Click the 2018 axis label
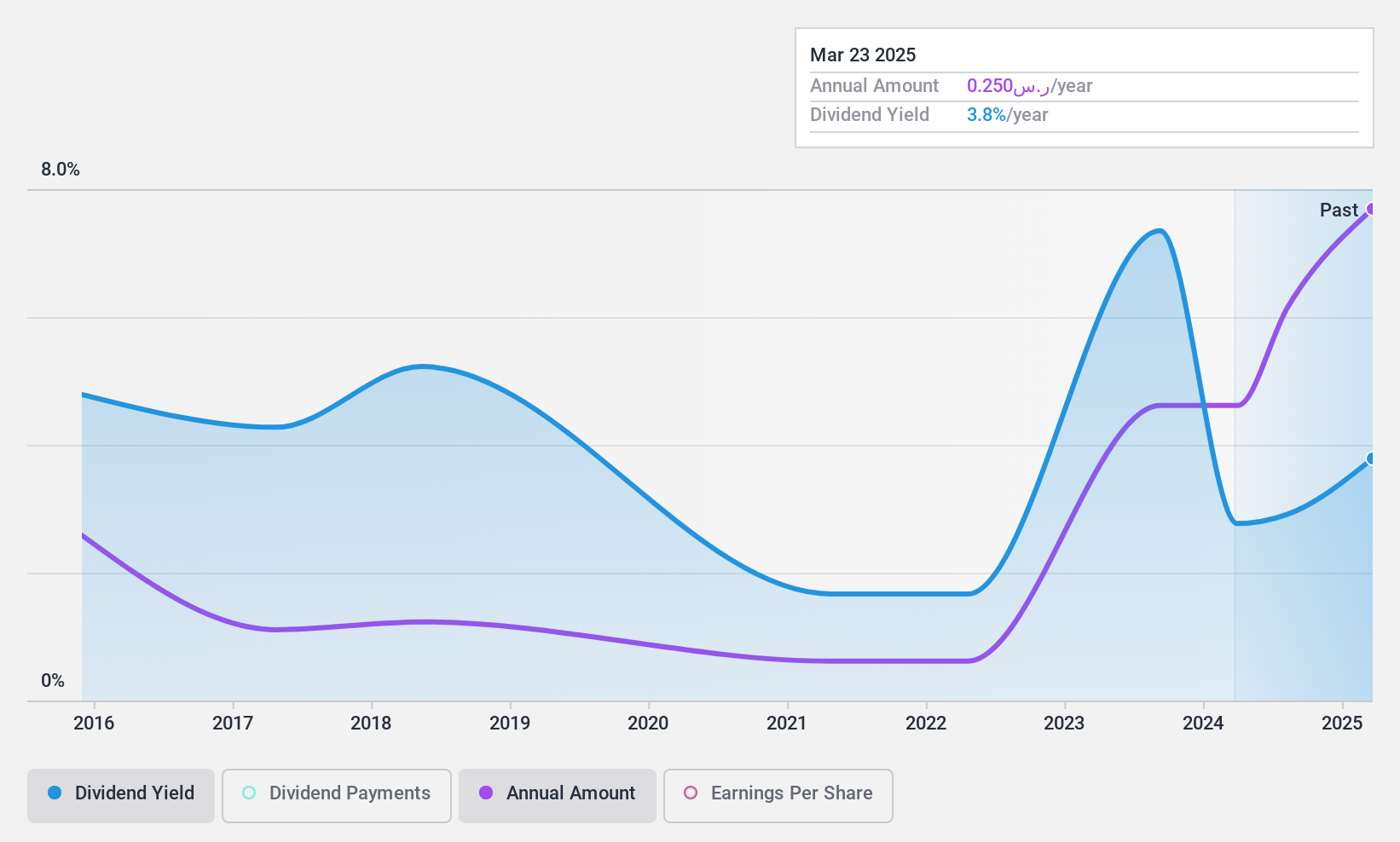 click(x=371, y=724)
